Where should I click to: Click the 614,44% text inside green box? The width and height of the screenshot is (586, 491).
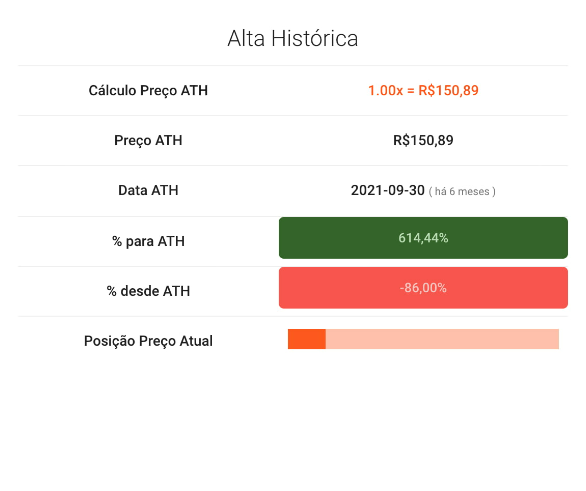point(423,238)
